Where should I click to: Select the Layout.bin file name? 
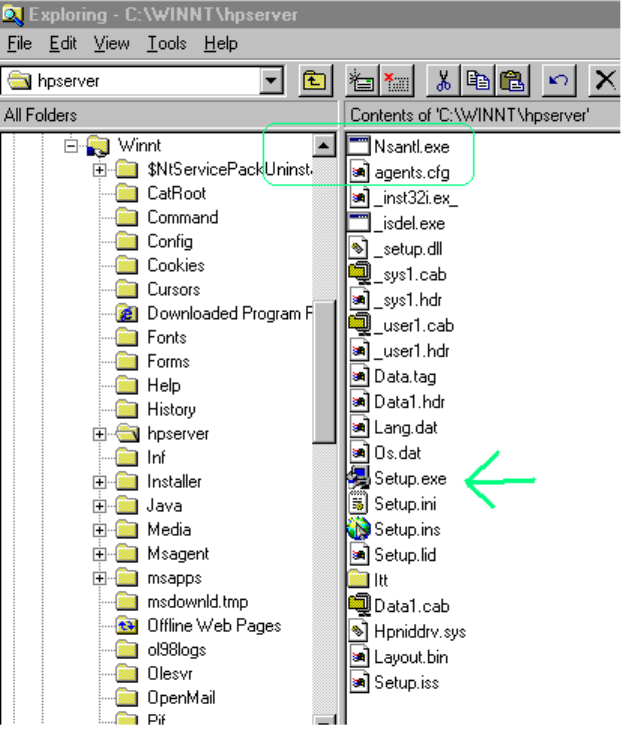412,659
